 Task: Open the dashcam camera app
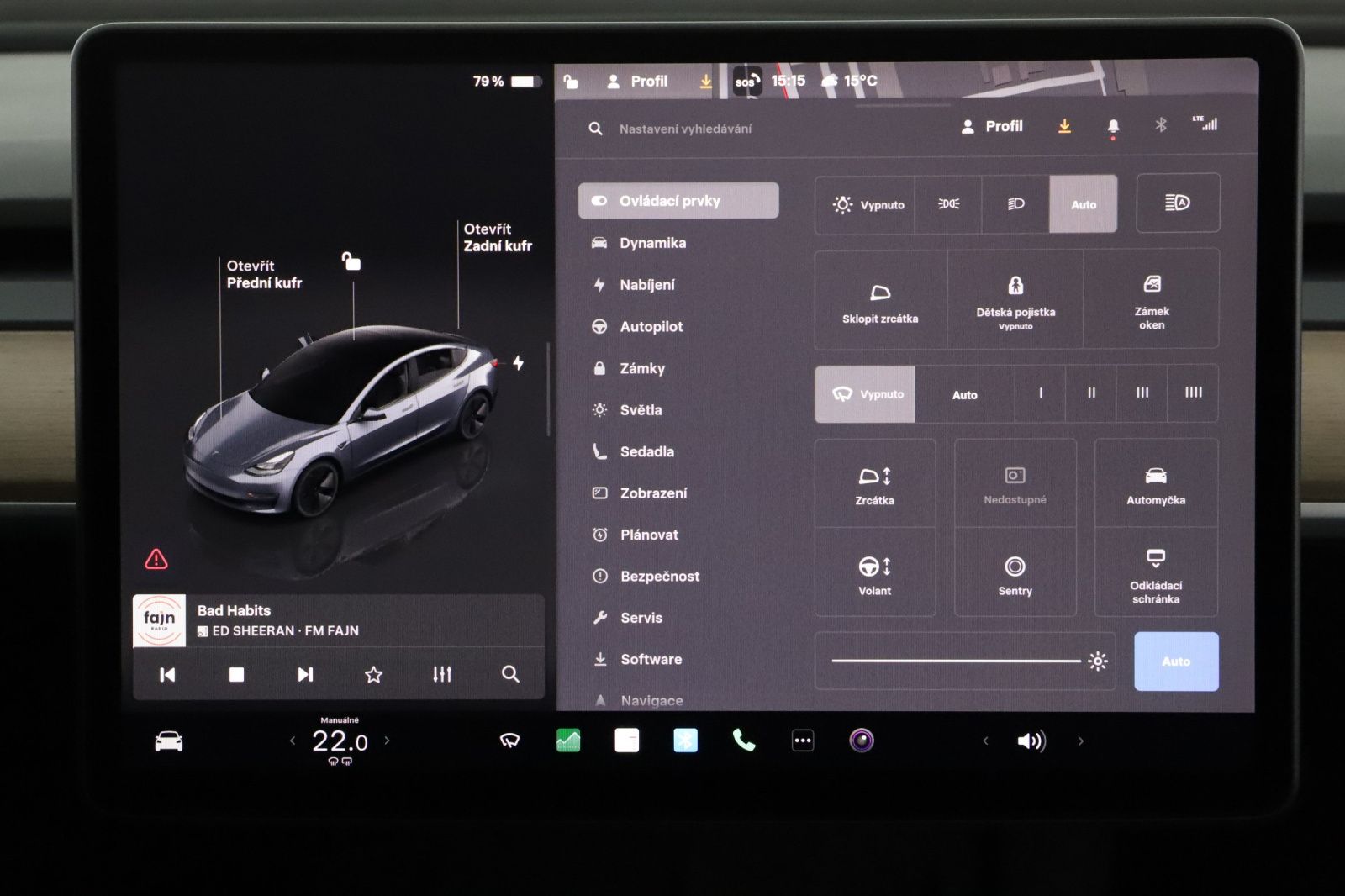(x=862, y=741)
